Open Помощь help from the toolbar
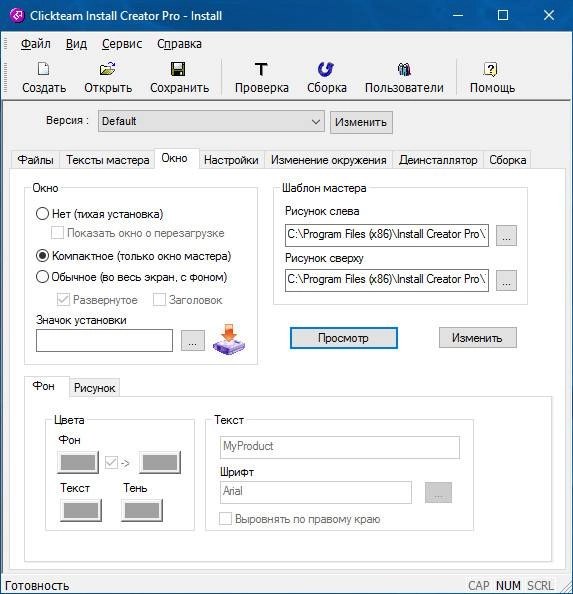Image resolution: width=573 pixels, height=594 pixels. pyautogui.click(x=492, y=78)
